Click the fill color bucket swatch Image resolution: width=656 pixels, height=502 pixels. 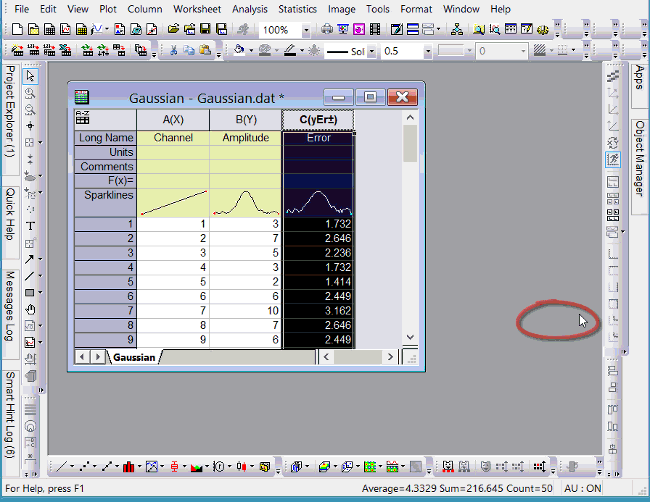point(239,51)
